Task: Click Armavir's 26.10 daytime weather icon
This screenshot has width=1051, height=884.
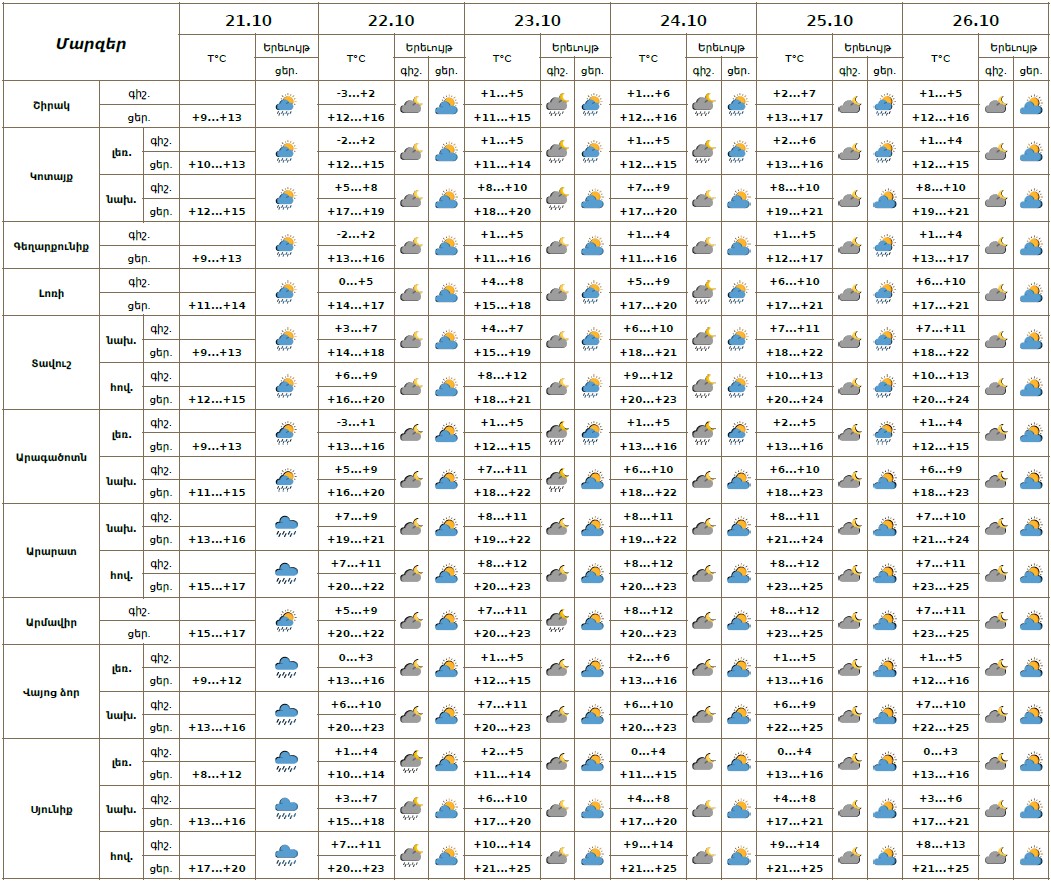Action: (1030, 622)
